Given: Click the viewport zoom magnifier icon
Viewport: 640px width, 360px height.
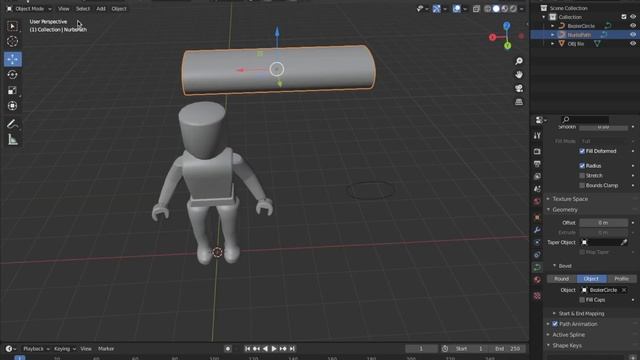Looking at the screenshot, I should [519, 61].
